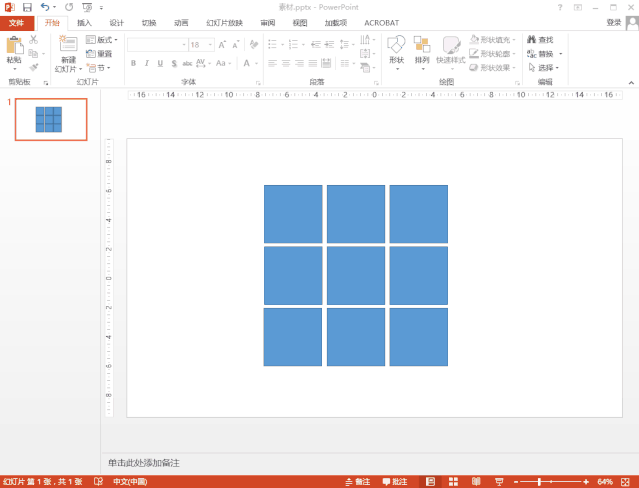Open Section (节) dropdown

pos(98,68)
